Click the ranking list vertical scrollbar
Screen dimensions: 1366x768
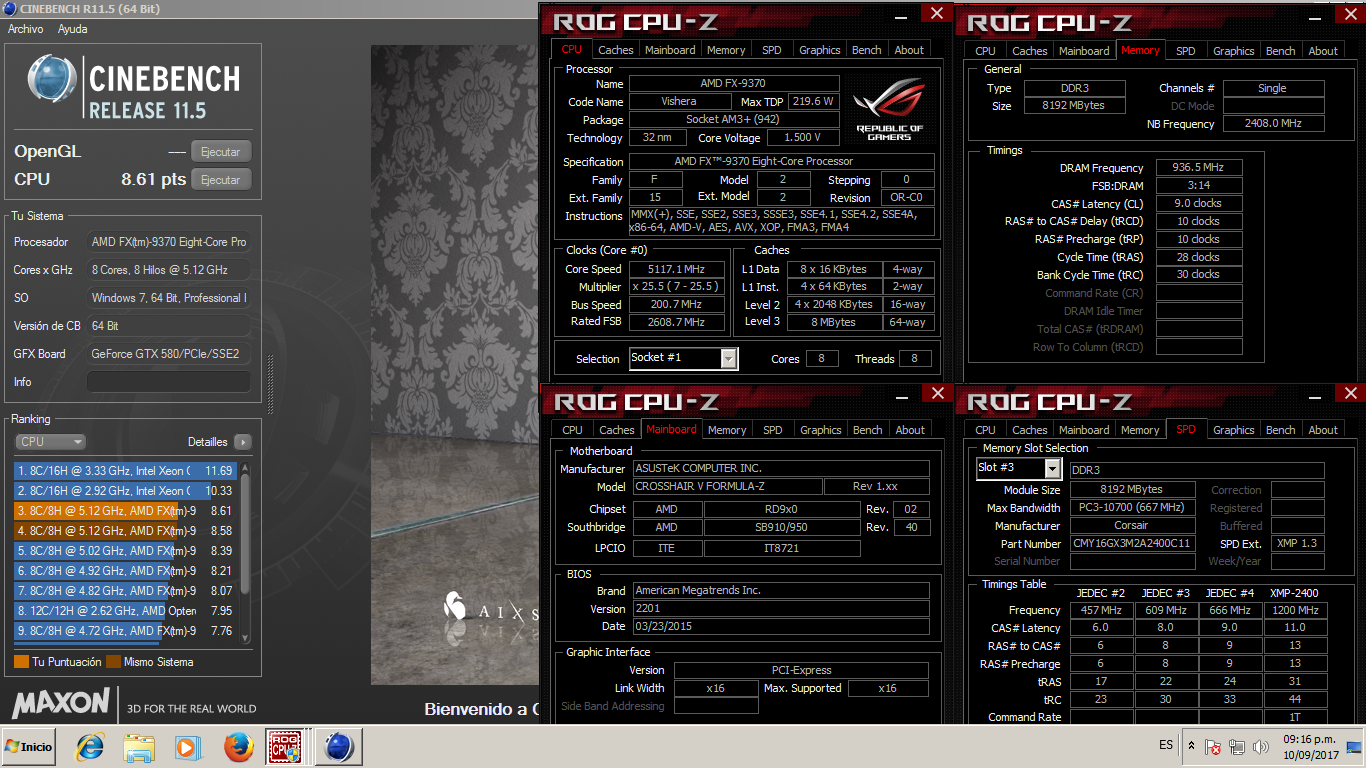[x=245, y=552]
